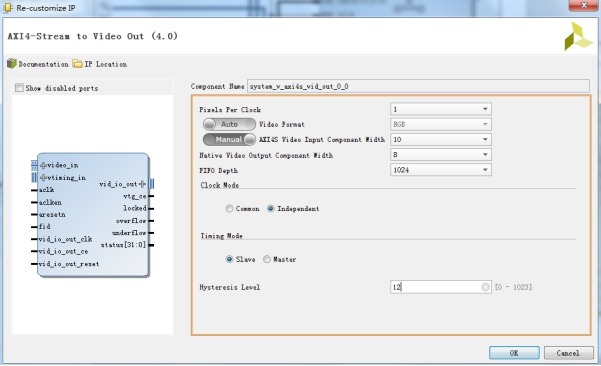Viewport: 601px width, 366px height.
Task: Click the aclk port label
Action: point(46,190)
